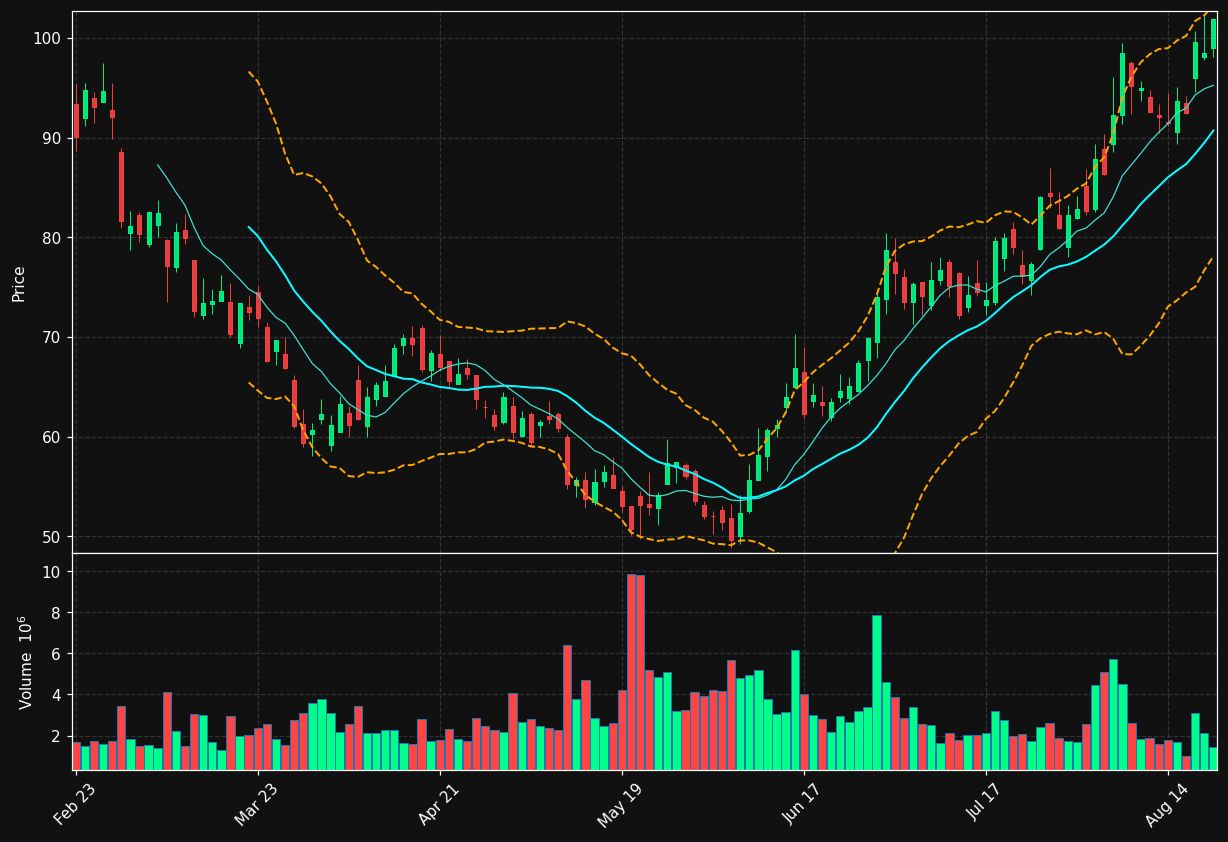The image size is (1228, 842).
Task: Click volume axis label 4
Action: [x=57, y=695]
